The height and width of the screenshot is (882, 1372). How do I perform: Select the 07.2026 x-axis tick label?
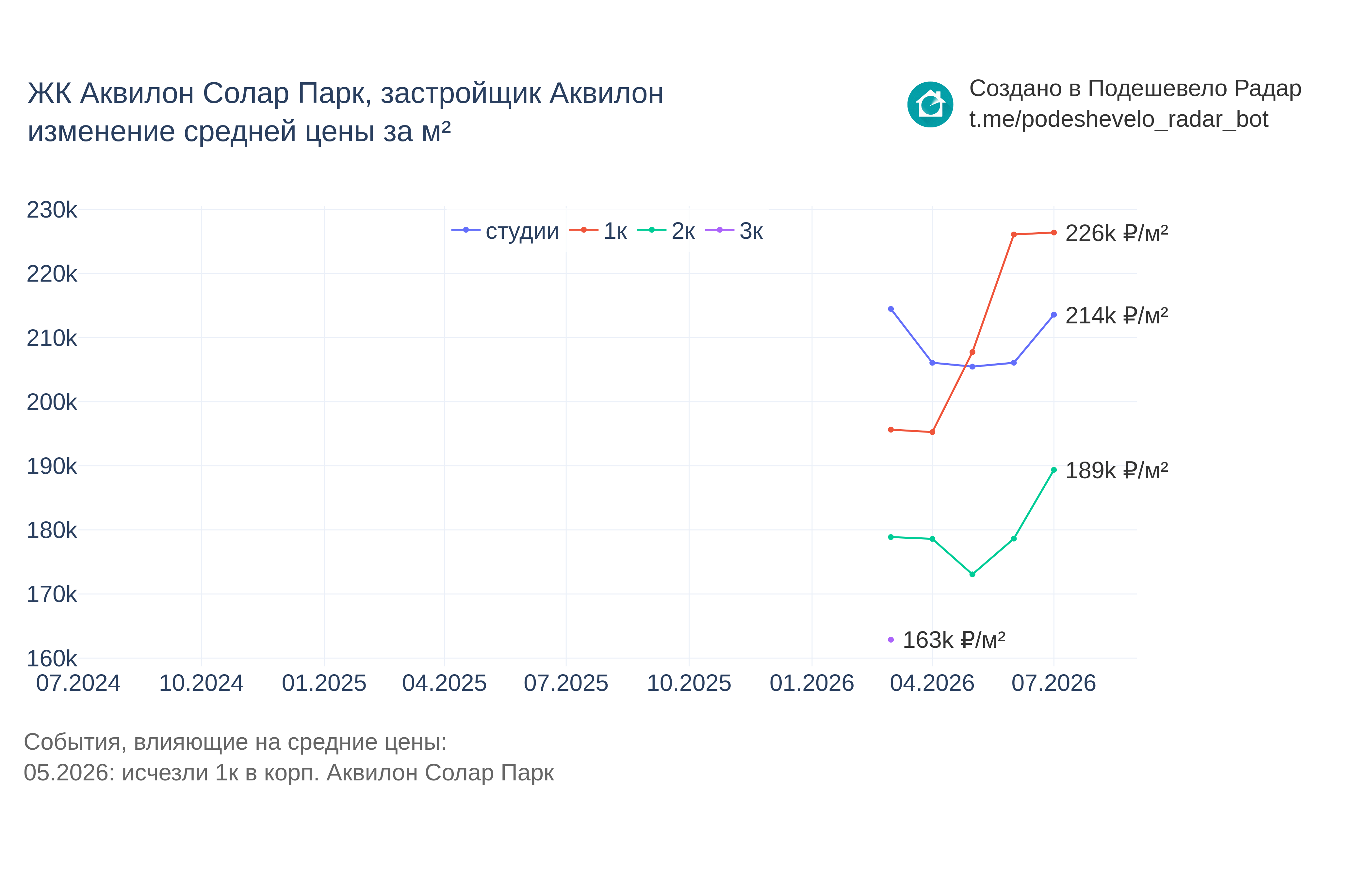(x=1053, y=683)
